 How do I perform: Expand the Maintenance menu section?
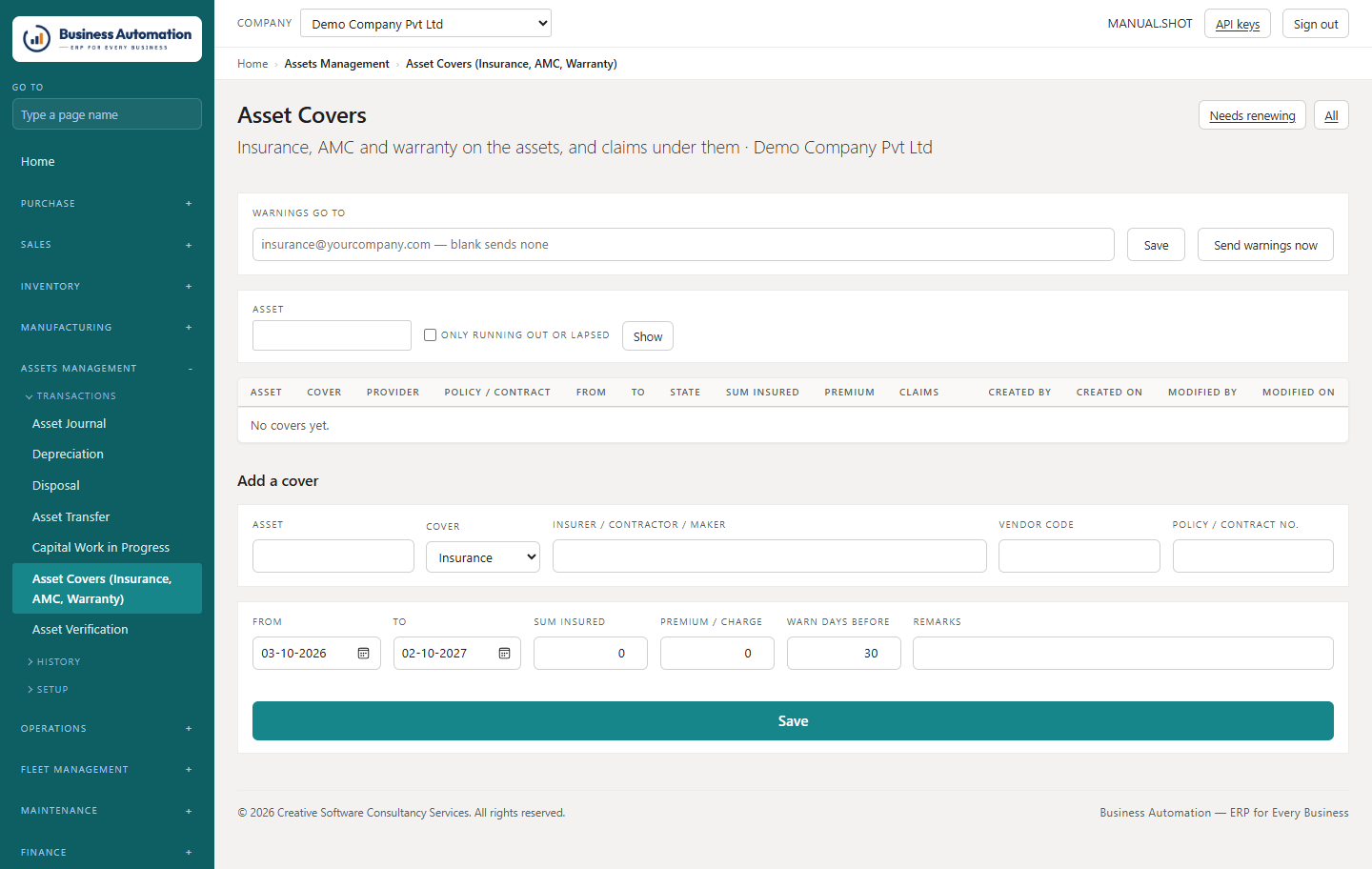point(107,811)
